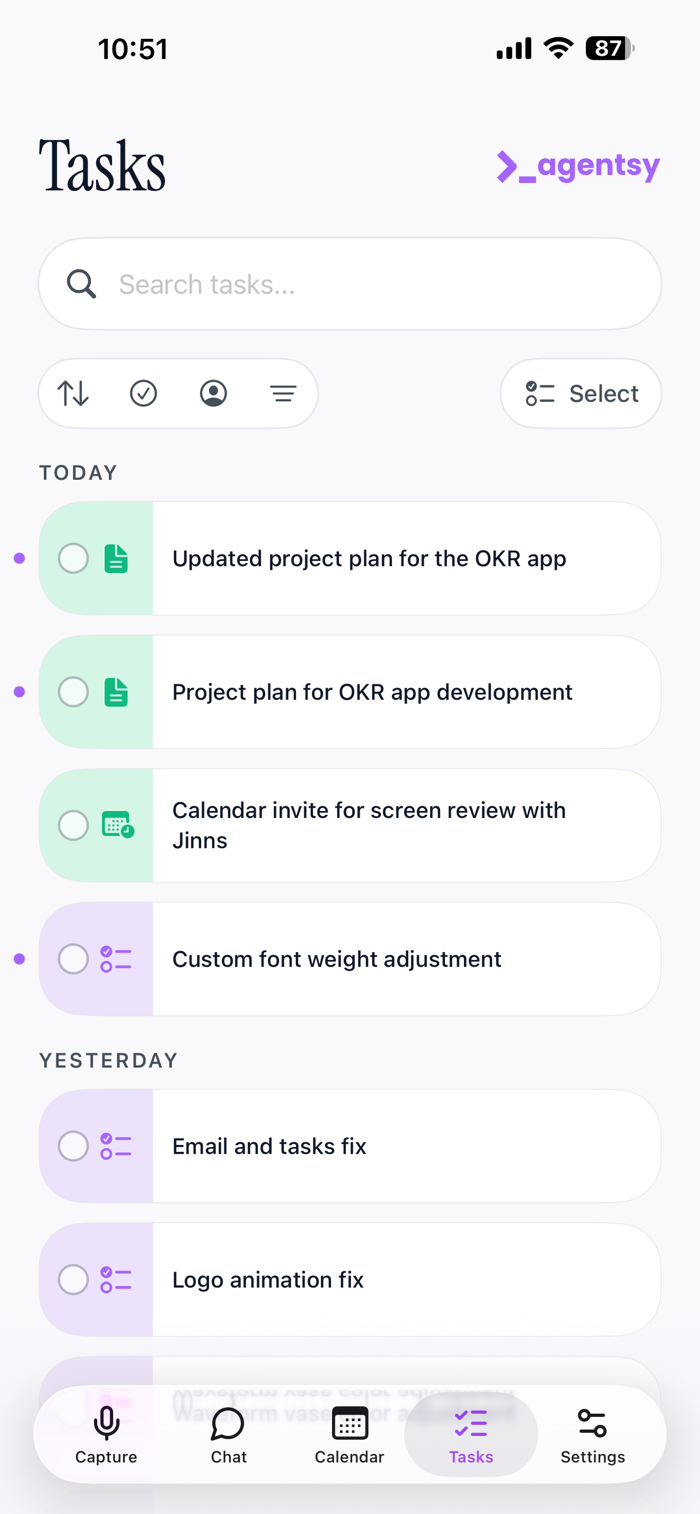Open the Chat tab

point(228,1435)
